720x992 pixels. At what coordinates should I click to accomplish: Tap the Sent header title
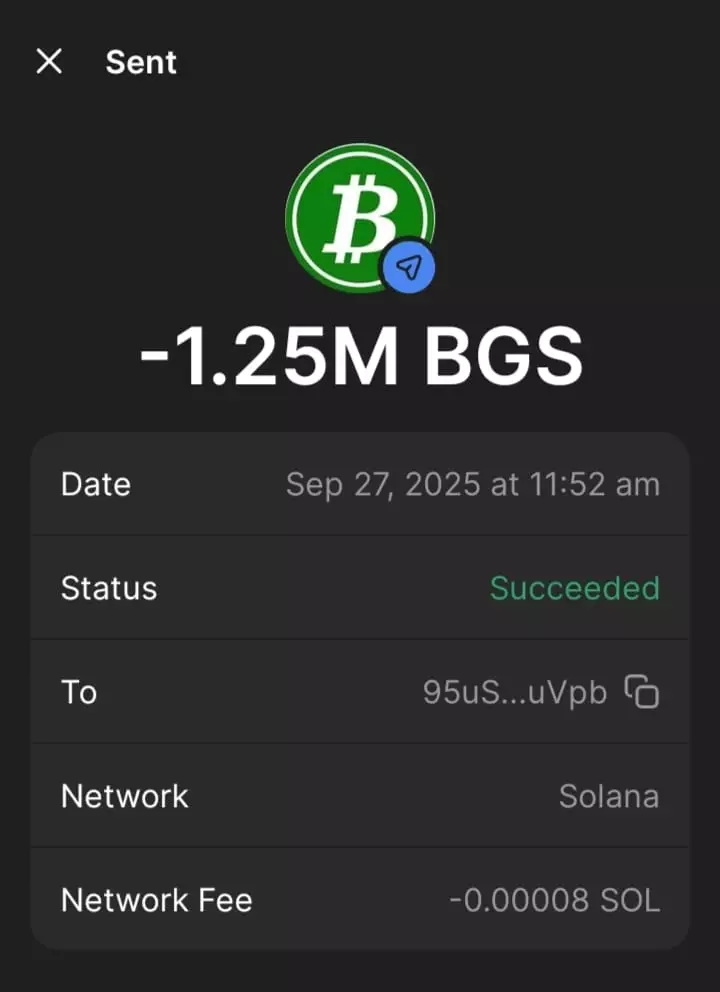click(x=141, y=62)
